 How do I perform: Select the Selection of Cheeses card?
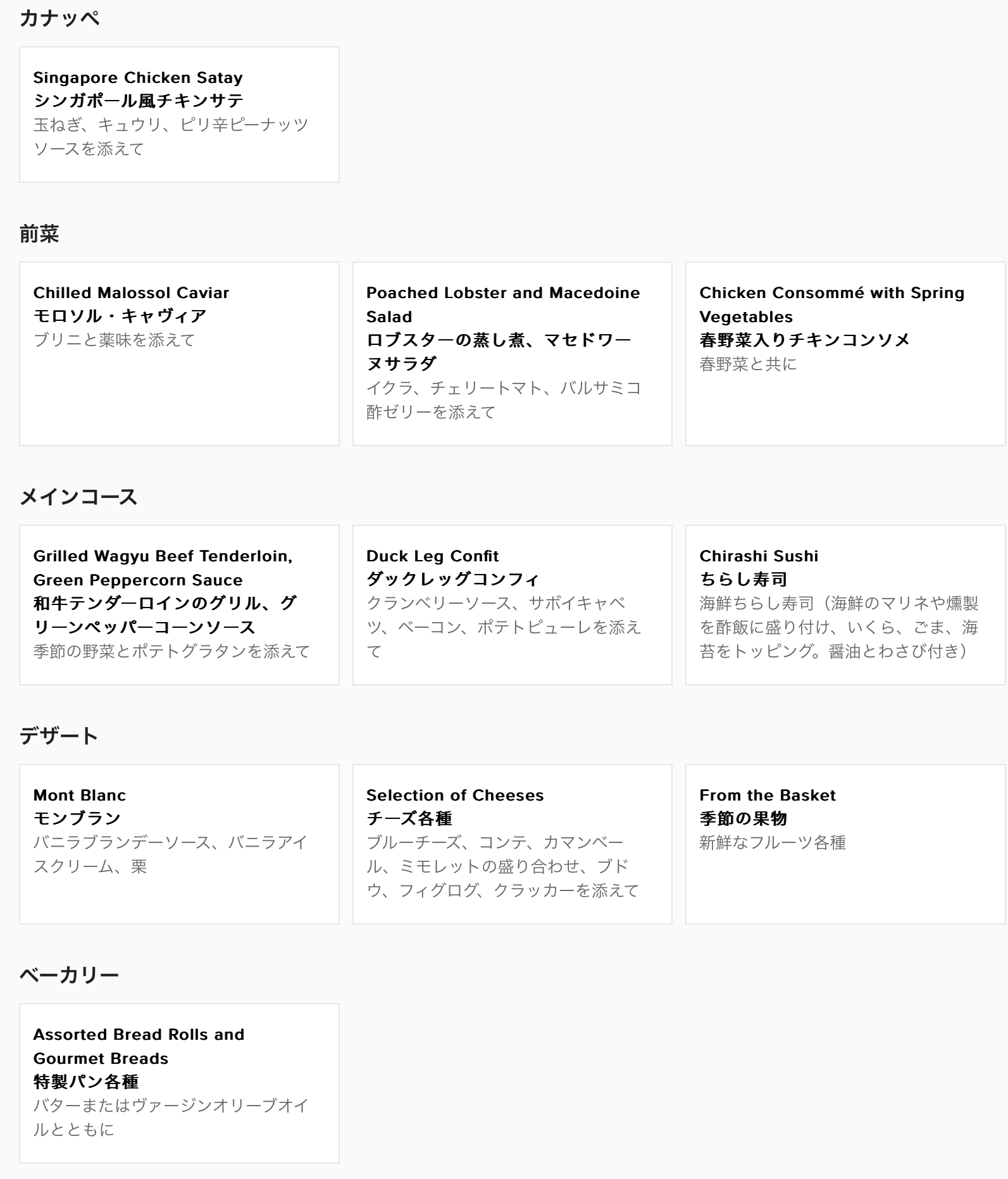[x=513, y=844]
